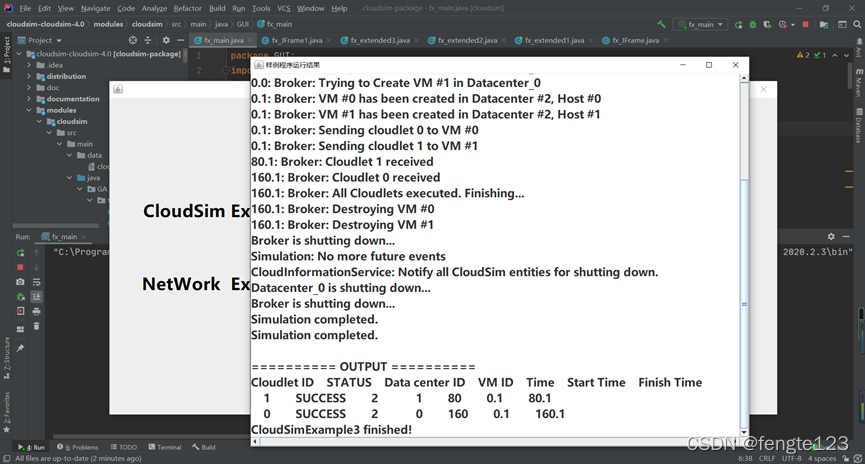The width and height of the screenshot is (865, 464).
Task: Click the Clear All trash icon in Run console
Action: pyautogui.click(x=36, y=326)
